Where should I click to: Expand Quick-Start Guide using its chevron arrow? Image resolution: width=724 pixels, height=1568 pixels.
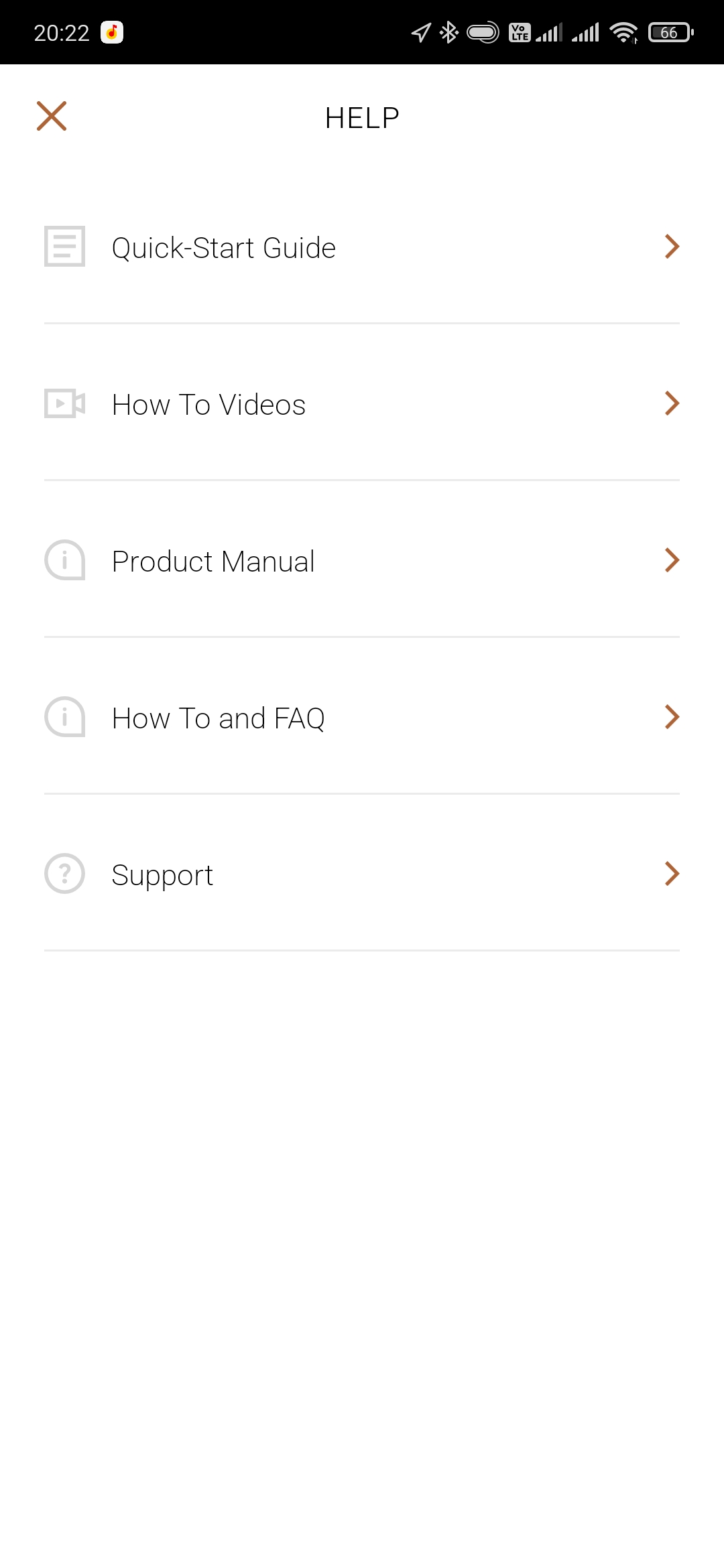[672, 247]
